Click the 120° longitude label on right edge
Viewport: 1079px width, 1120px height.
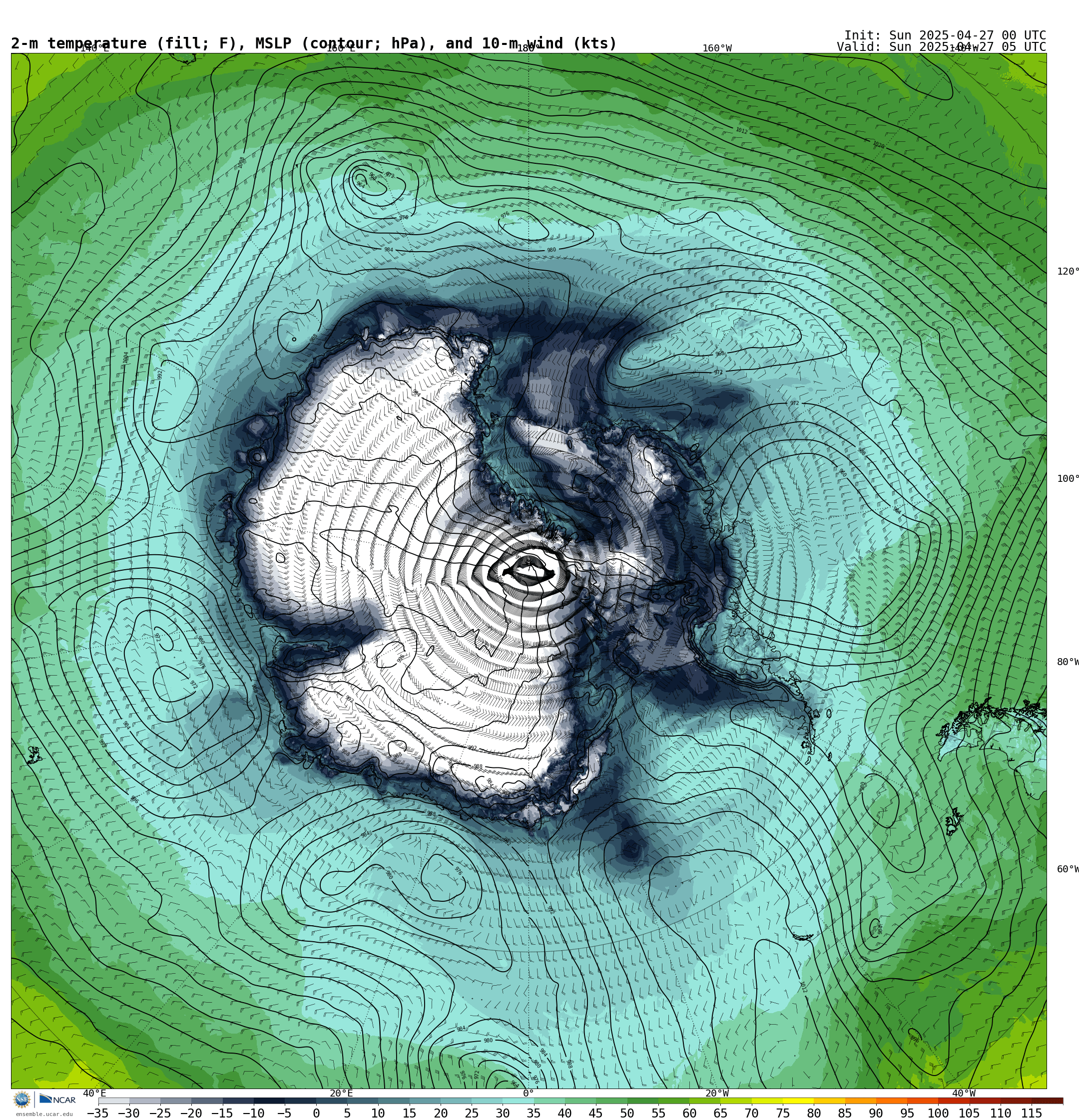click(1068, 271)
